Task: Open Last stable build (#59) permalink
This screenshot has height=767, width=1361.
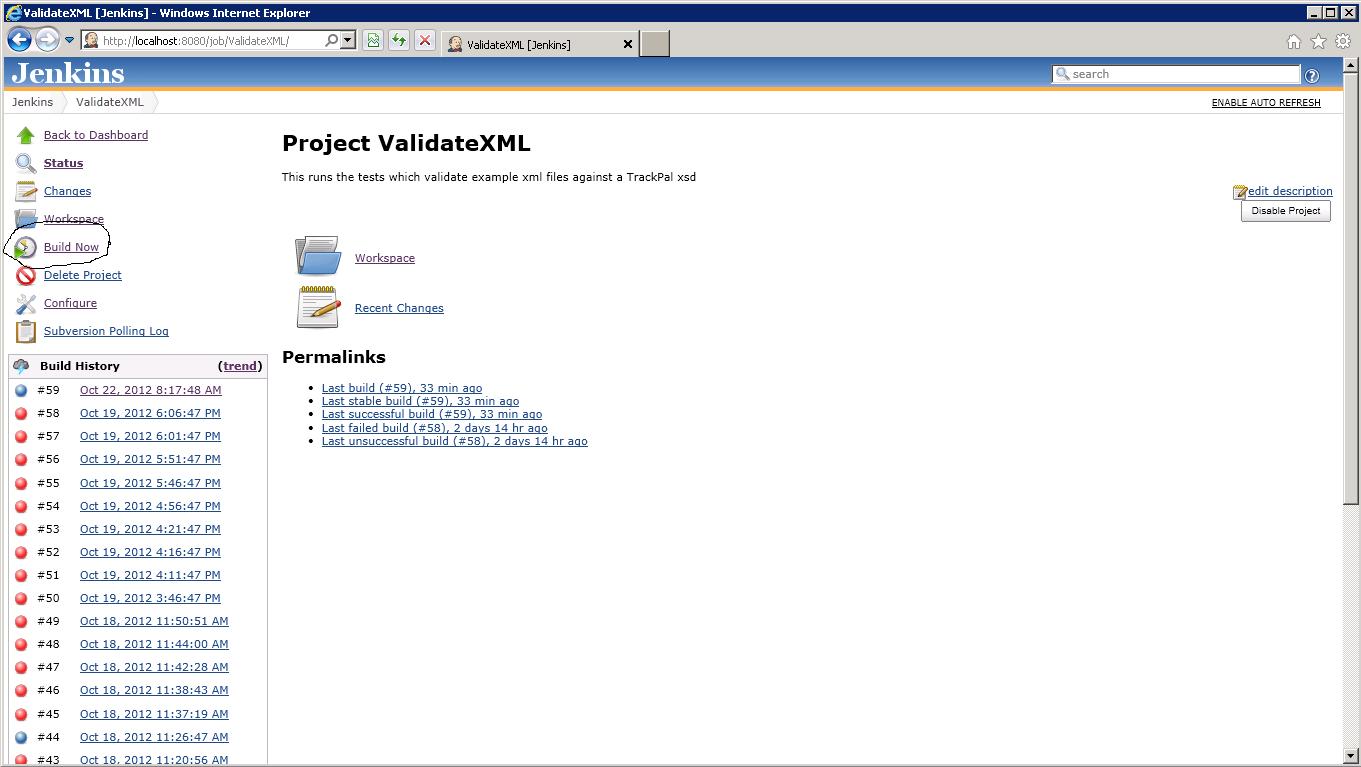Action: click(420, 401)
